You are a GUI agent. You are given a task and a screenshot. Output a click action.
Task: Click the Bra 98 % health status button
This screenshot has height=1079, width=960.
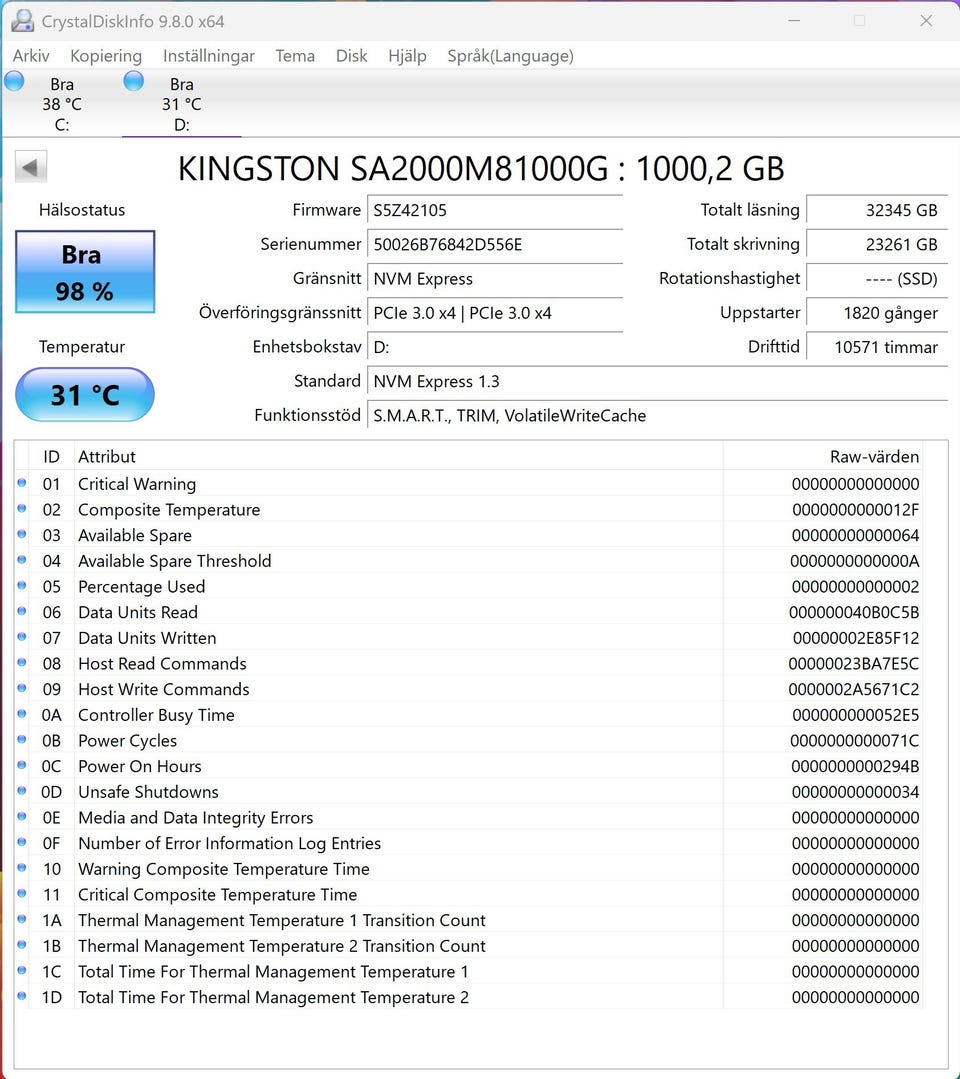[x=85, y=272]
